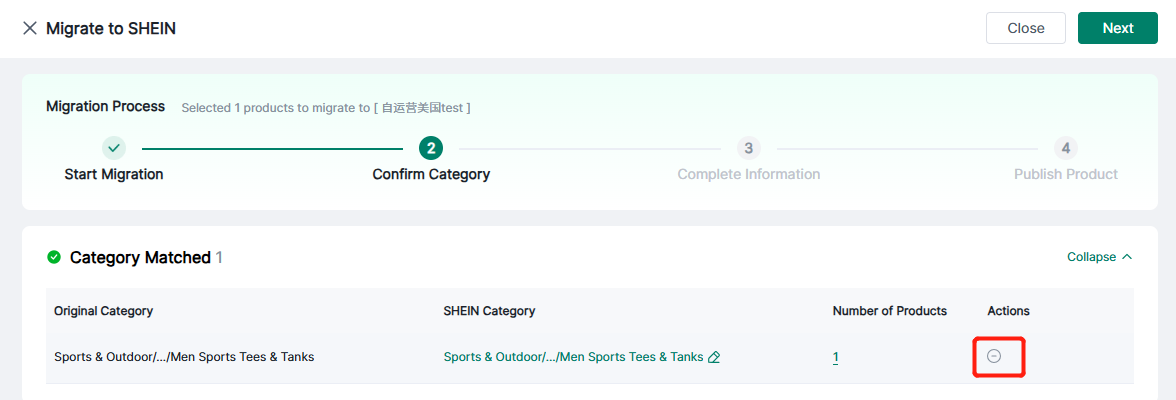Click the Start Migration checkmark step icon
Viewport: 1176px width, 400px height.
click(x=114, y=148)
